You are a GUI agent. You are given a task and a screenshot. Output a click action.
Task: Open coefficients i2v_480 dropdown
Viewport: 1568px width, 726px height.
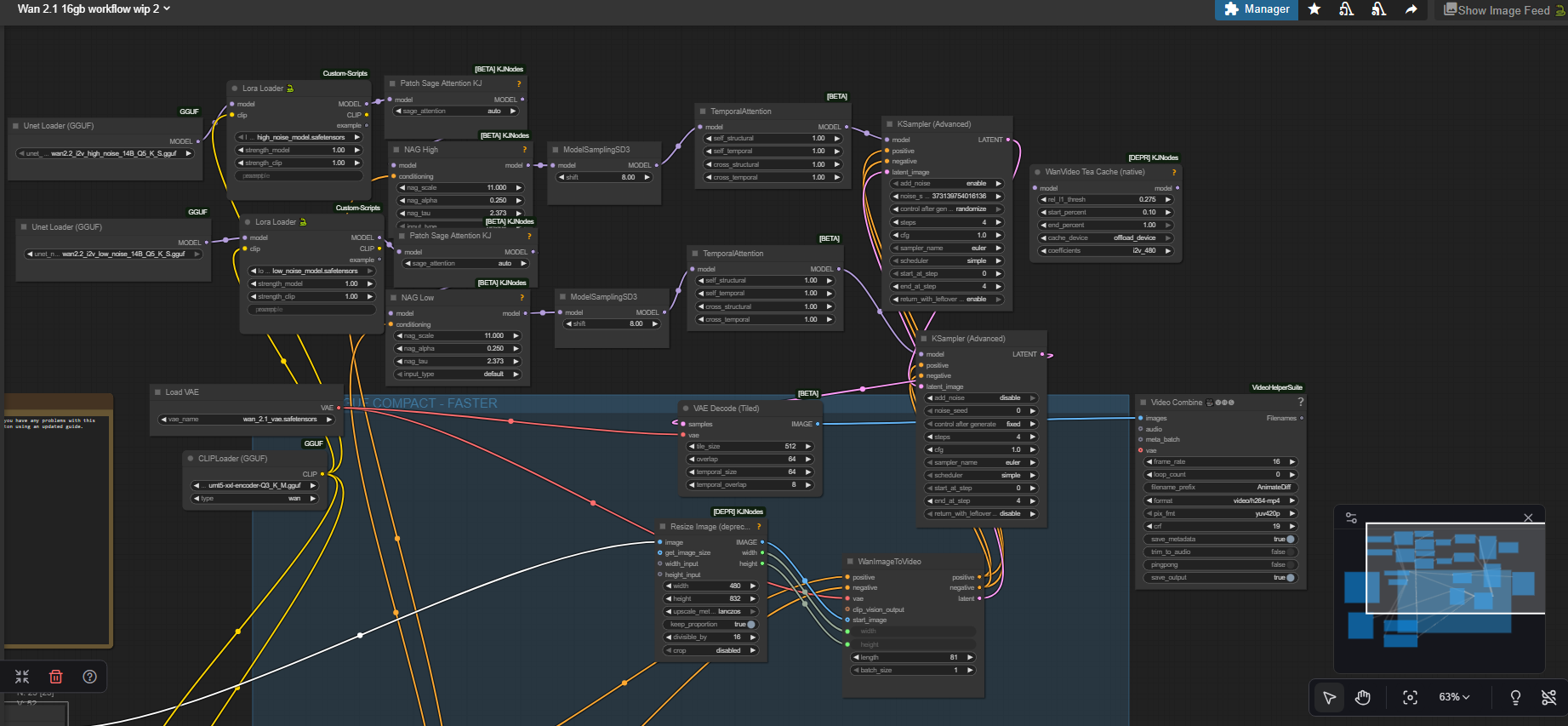(x=1106, y=251)
